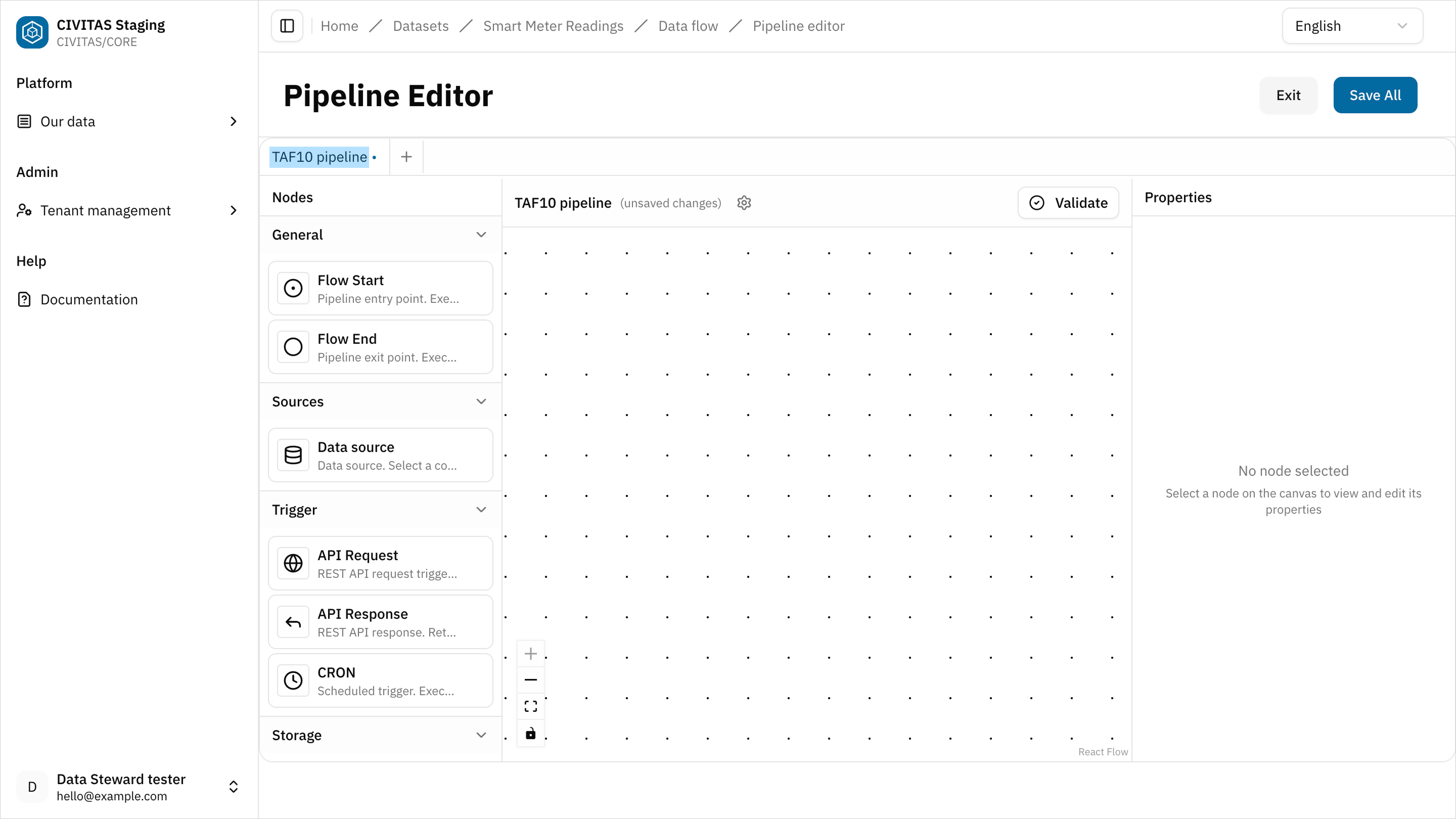Click the Validate button
Screen dimensions: 1456x819
coord(1068,202)
